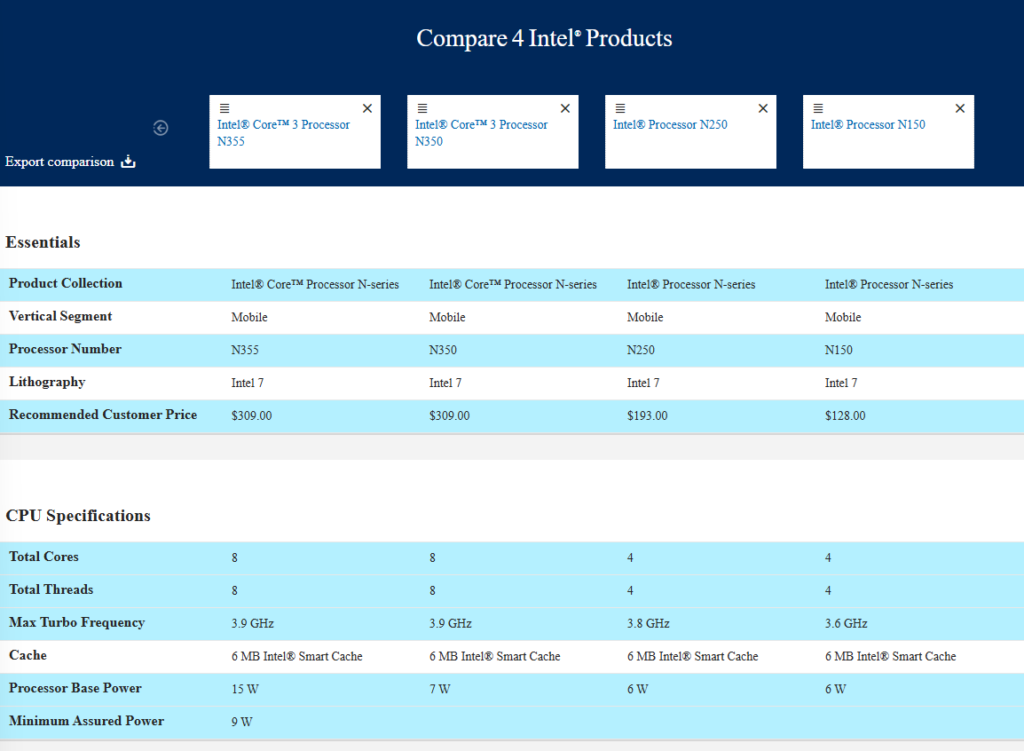This screenshot has width=1024, height=751.
Task: Click the Compare 4 Intel Products title
Action: [544, 38]
